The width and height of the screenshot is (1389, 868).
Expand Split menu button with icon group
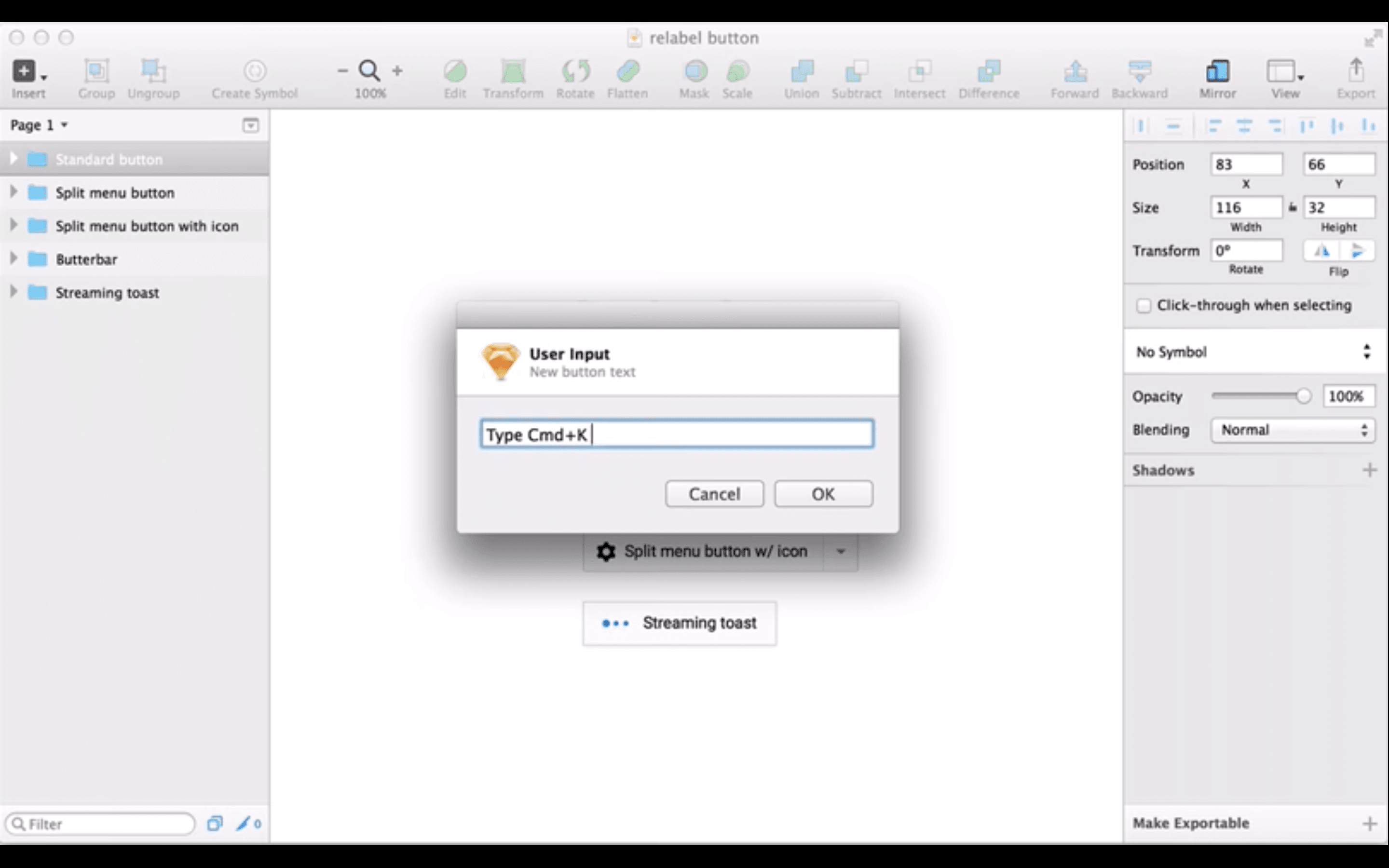point(14,225)
